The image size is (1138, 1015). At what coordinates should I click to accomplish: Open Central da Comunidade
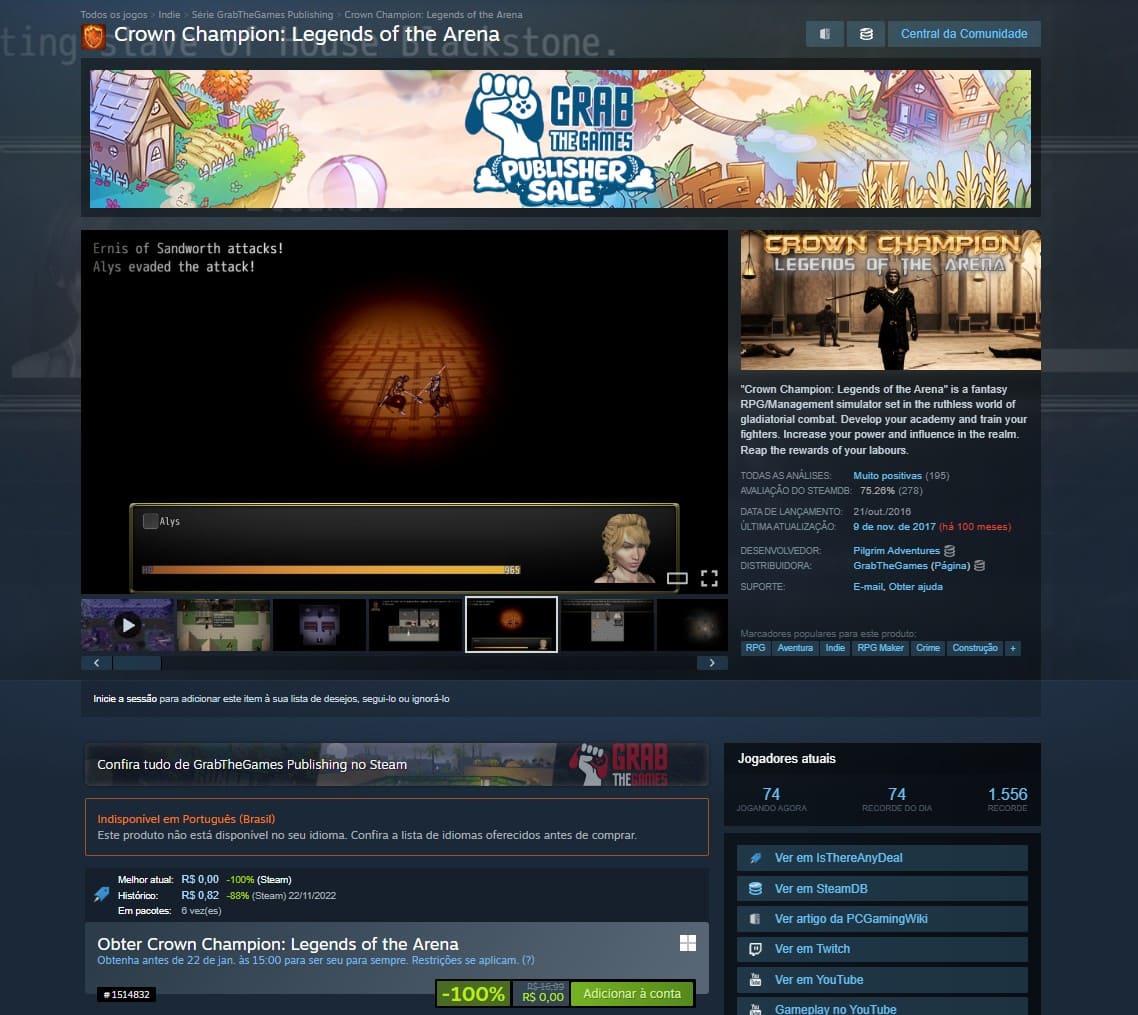pyautogui.click(x=963, y=34)
